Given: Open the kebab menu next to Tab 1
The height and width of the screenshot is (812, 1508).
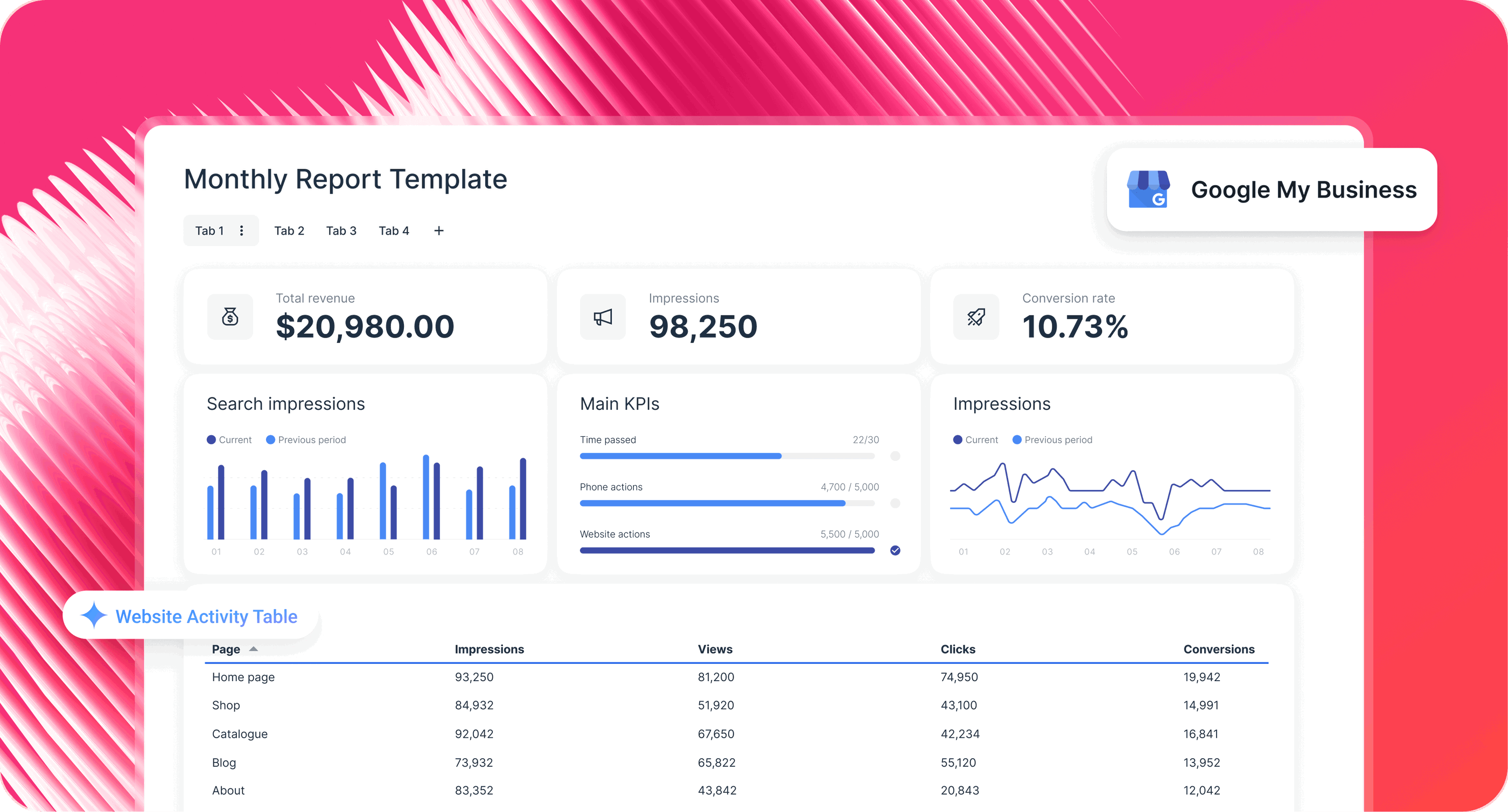Looking at the screenshot, I should pos(241,230).
